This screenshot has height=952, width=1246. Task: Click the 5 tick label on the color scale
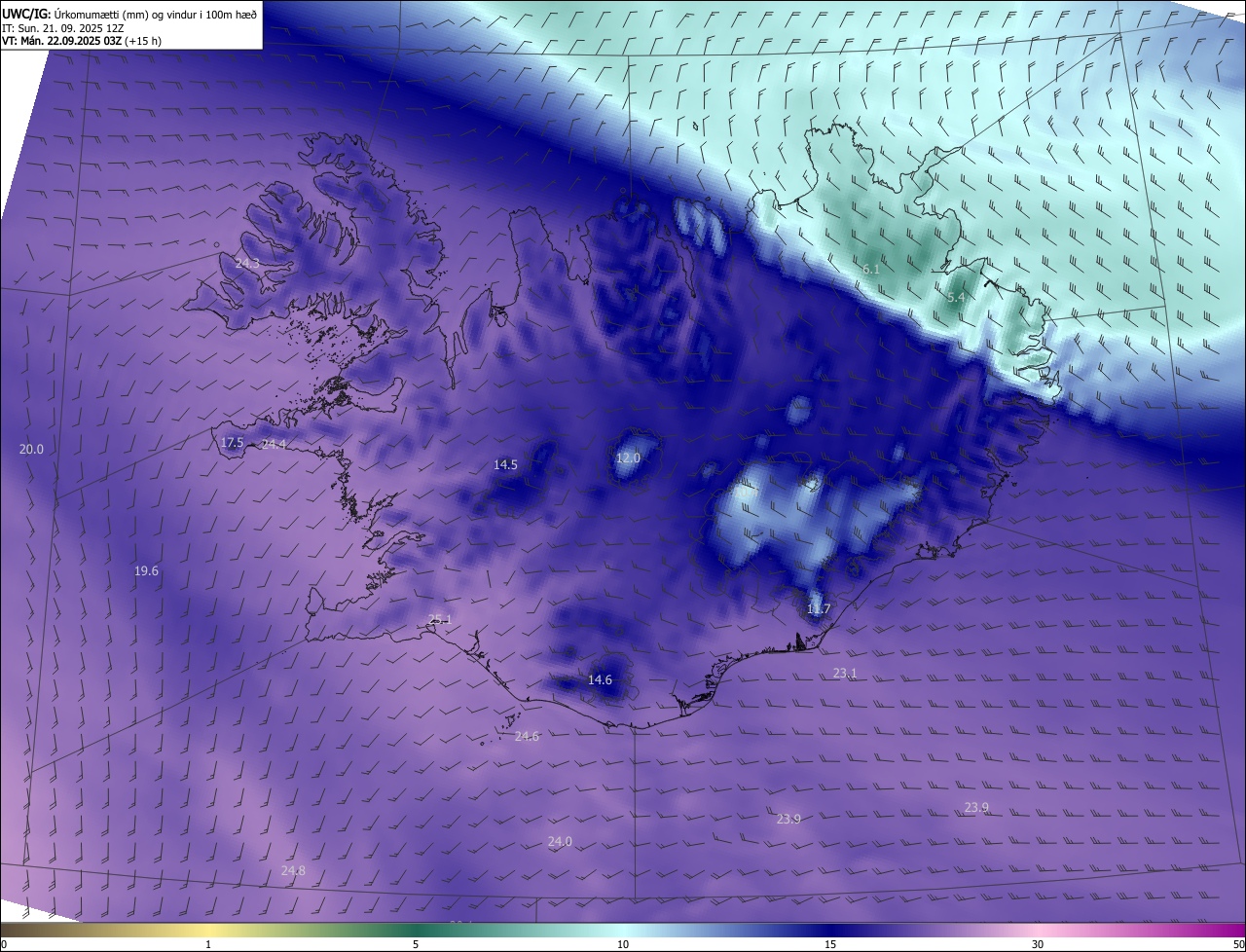(416, 944)
